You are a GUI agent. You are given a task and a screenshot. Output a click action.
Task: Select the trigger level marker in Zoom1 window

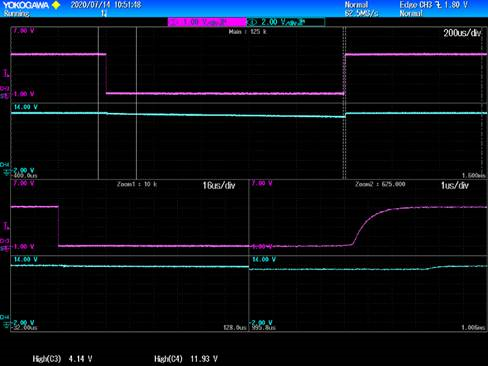6,226
